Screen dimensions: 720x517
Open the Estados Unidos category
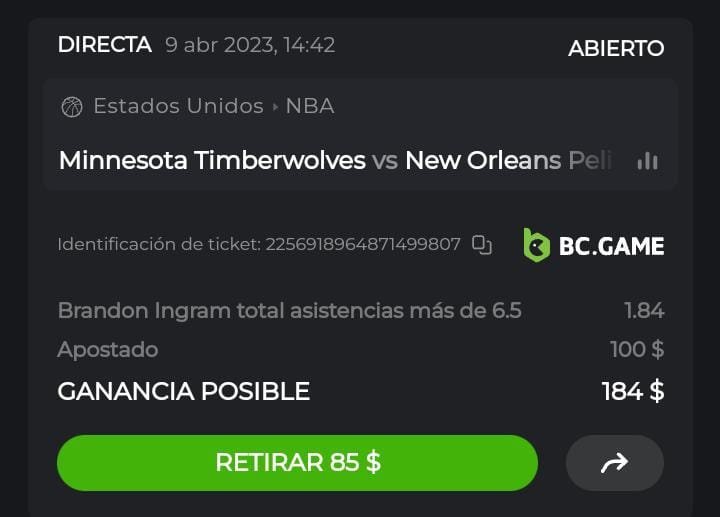[178, 106]
